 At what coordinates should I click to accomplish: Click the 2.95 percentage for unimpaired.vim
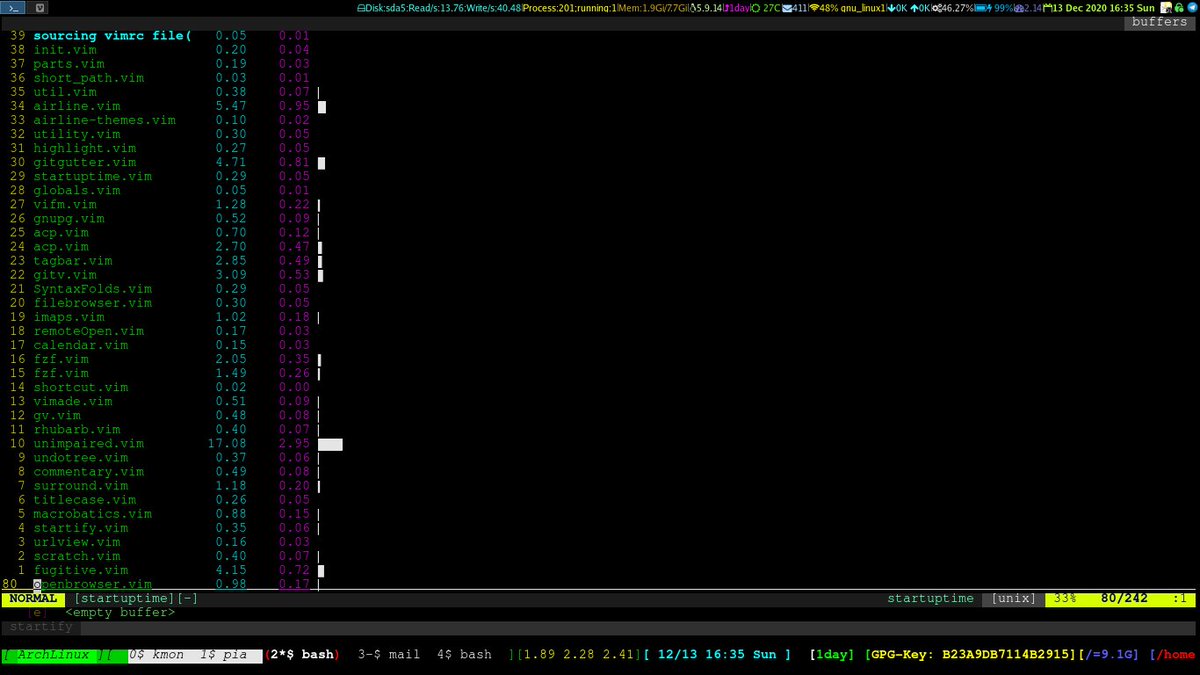point(295,444)
